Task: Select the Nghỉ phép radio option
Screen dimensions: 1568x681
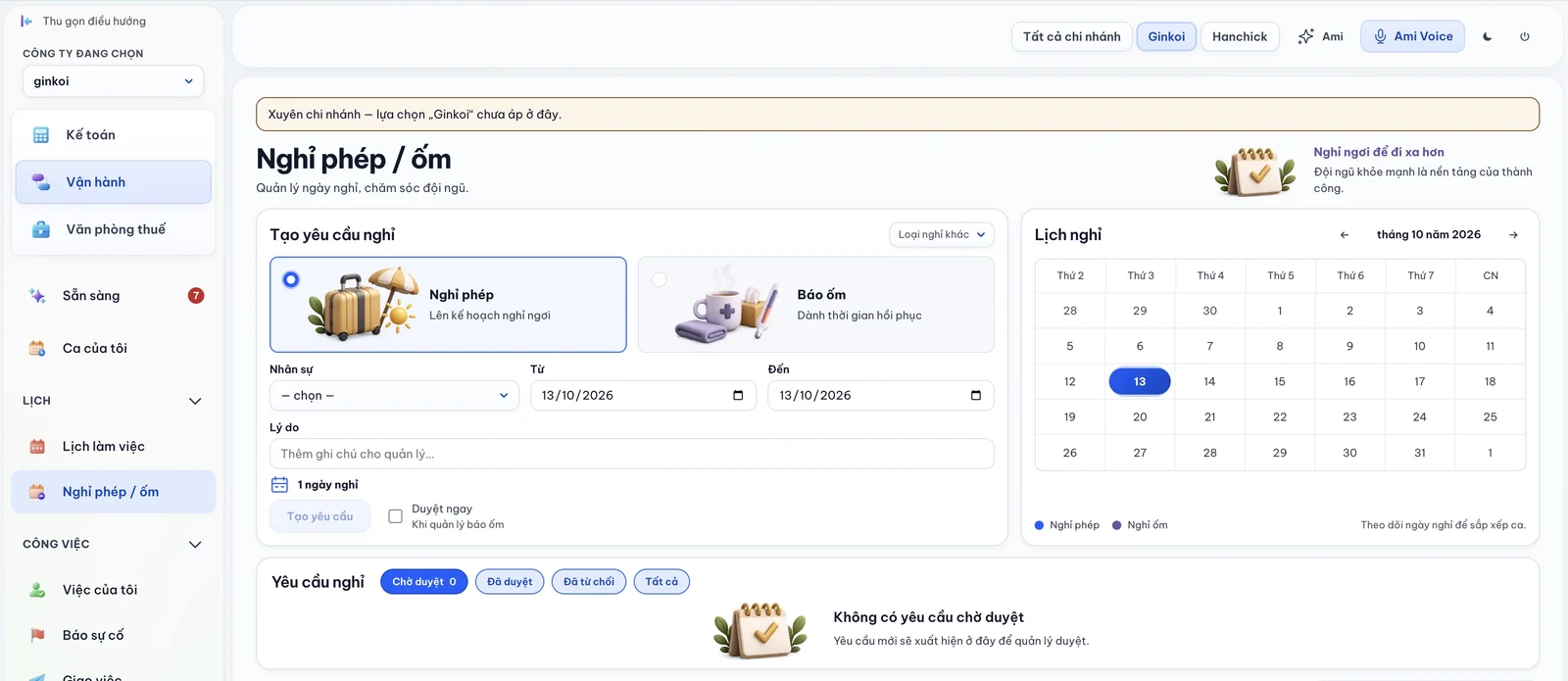Action: 291,279
